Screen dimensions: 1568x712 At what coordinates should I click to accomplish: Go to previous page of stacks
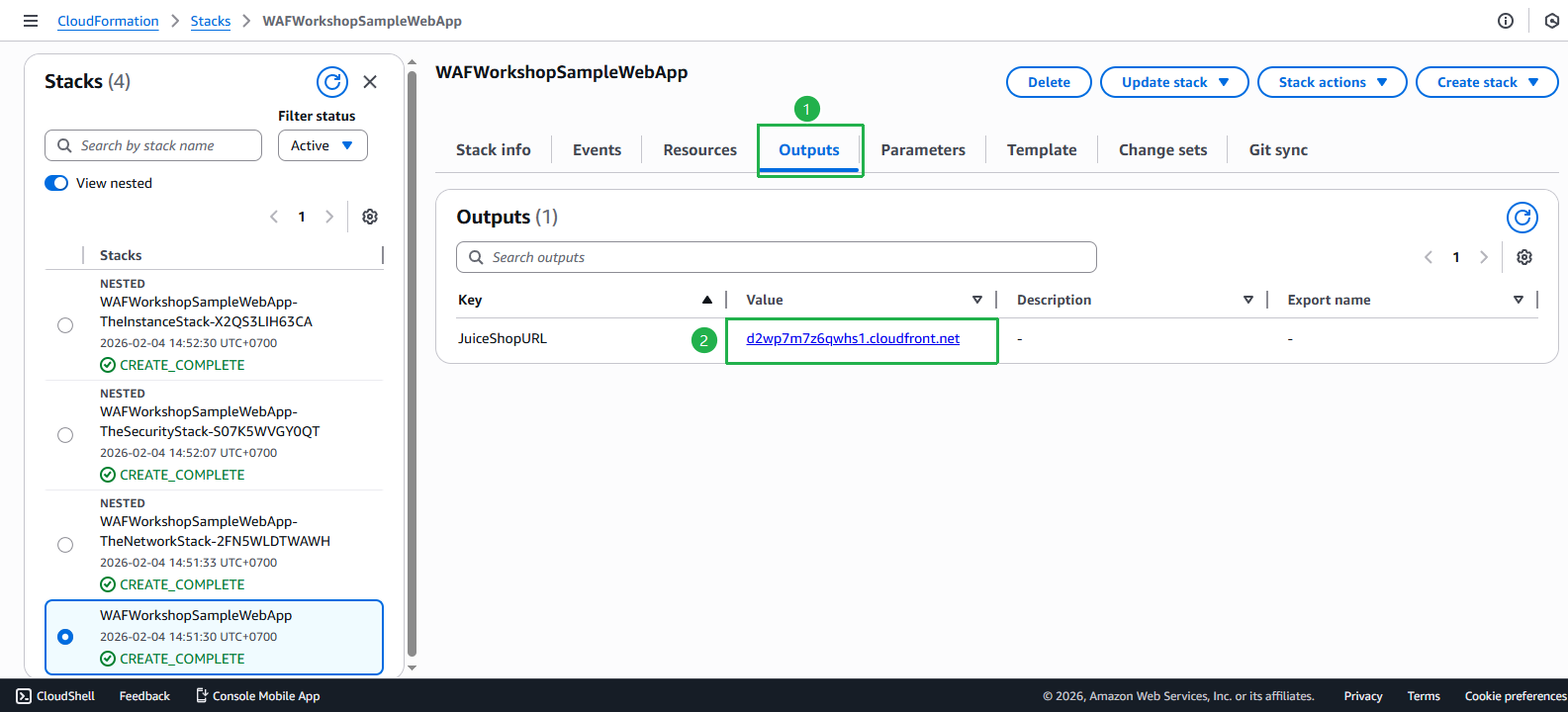(x=274, y=217)
